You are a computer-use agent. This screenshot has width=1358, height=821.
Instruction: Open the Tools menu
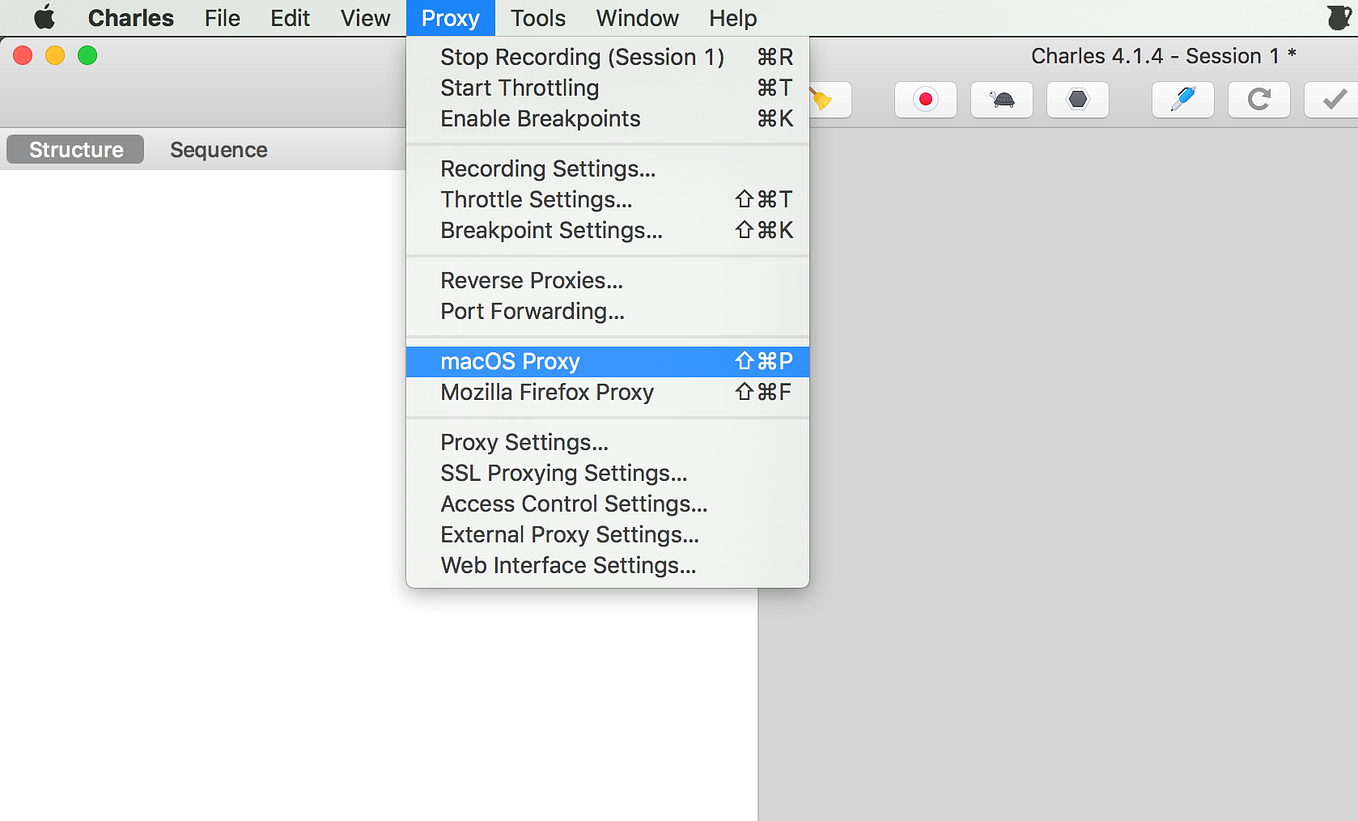tap(537, 17)
